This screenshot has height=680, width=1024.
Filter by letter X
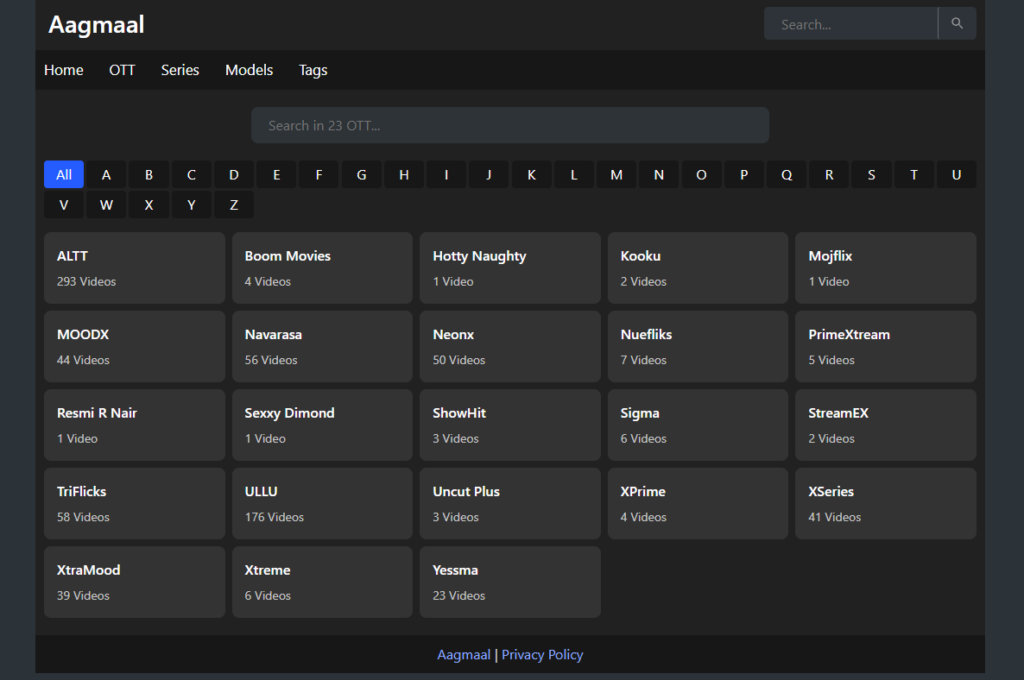coord(149,205)
